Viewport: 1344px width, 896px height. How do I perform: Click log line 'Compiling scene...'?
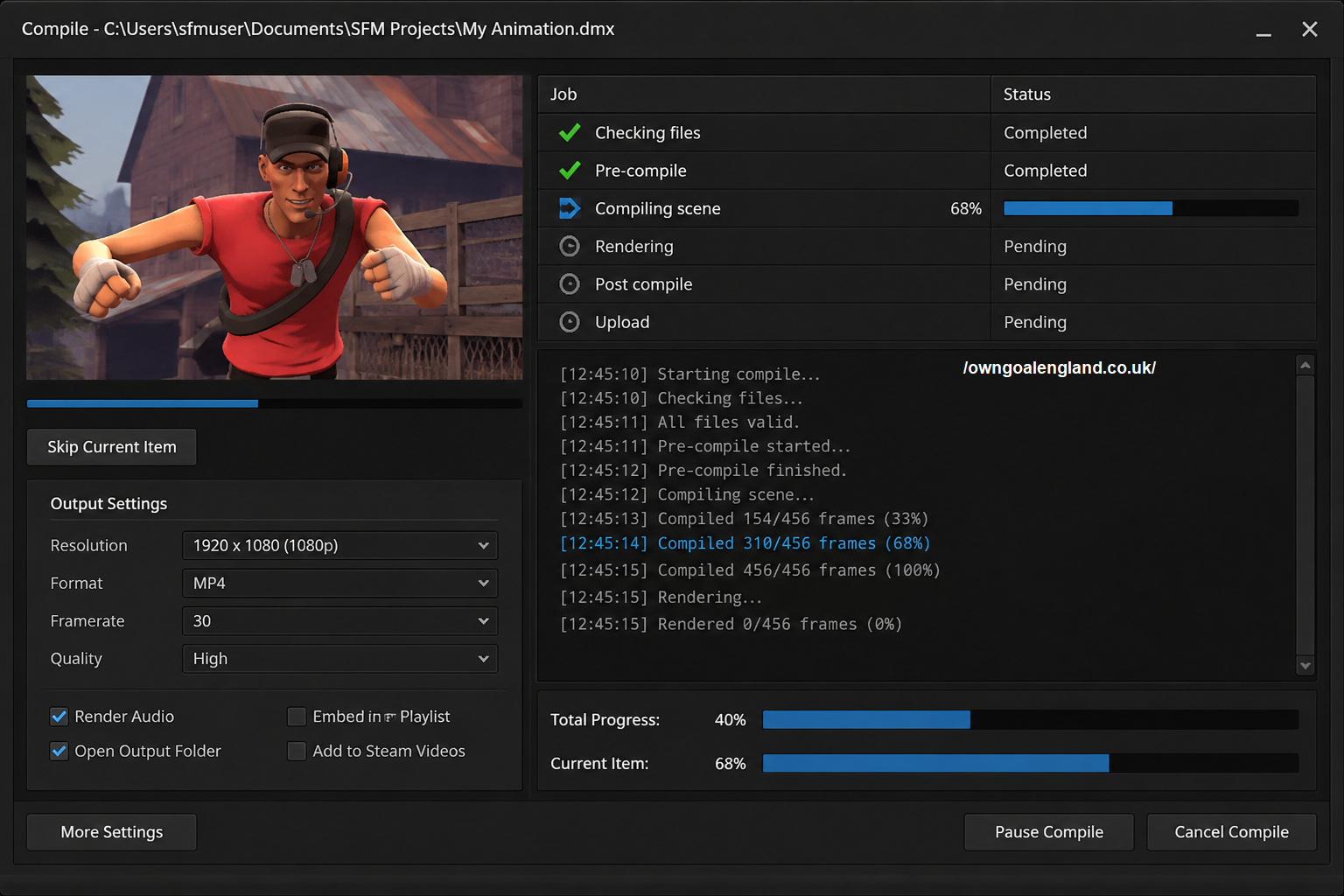pyautogui.click(x=687, y=494)
